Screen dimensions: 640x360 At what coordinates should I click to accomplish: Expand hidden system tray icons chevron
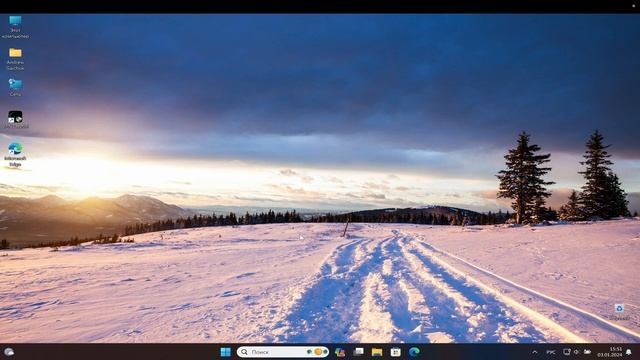534,352
